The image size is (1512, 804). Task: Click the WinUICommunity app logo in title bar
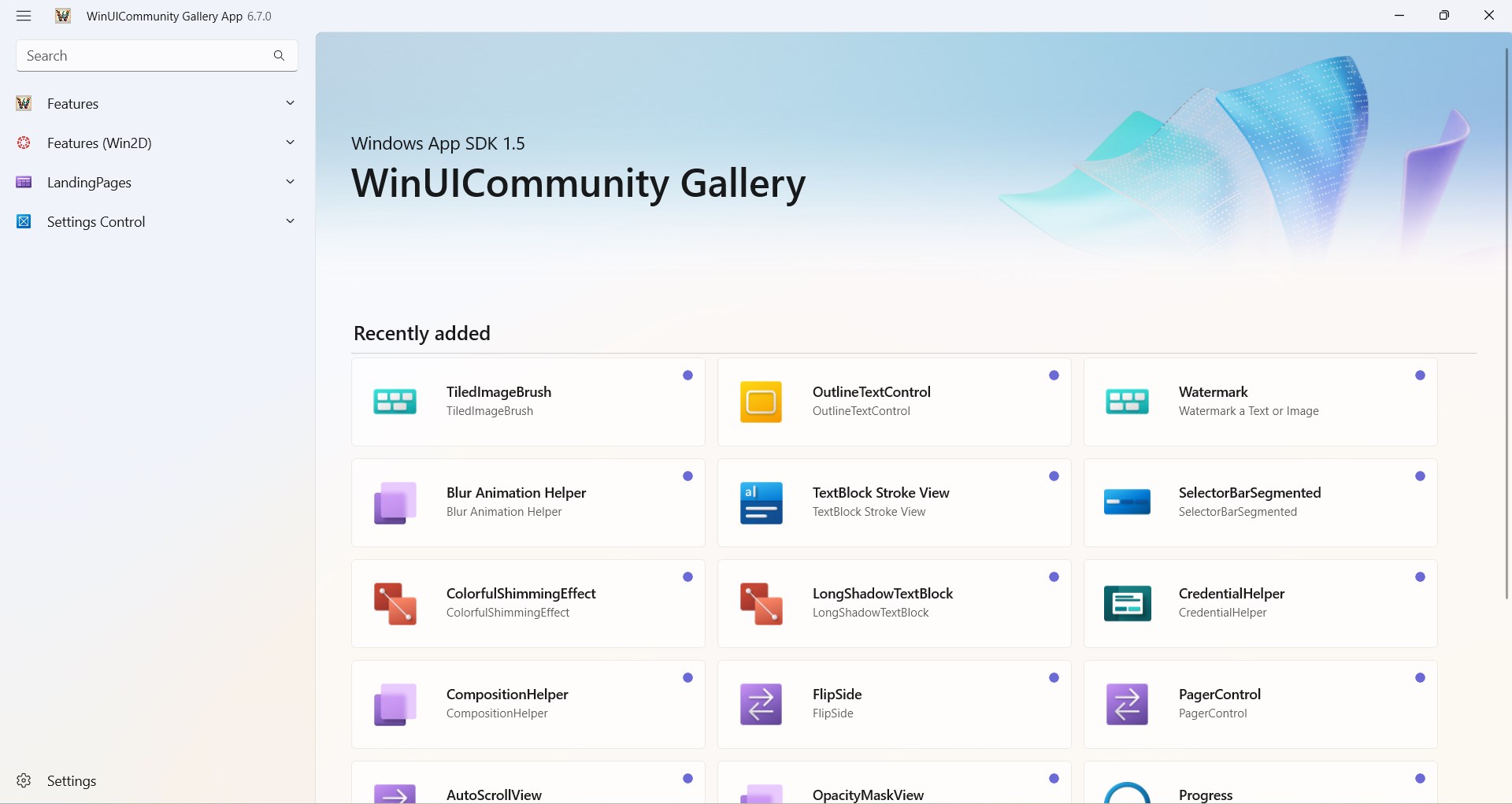click(63, 16)
